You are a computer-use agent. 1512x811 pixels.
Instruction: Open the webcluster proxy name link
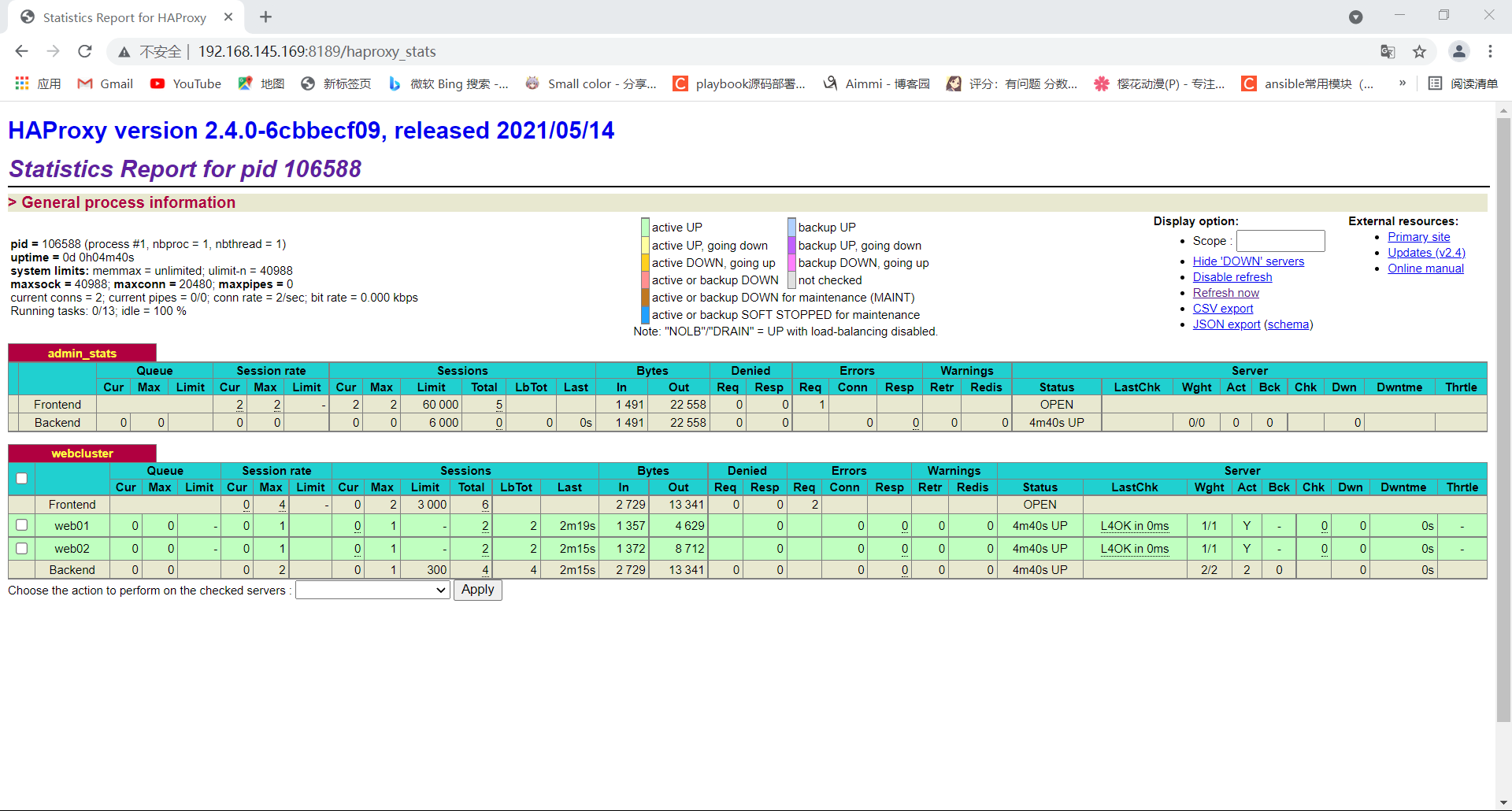click(x=82, y=454)
